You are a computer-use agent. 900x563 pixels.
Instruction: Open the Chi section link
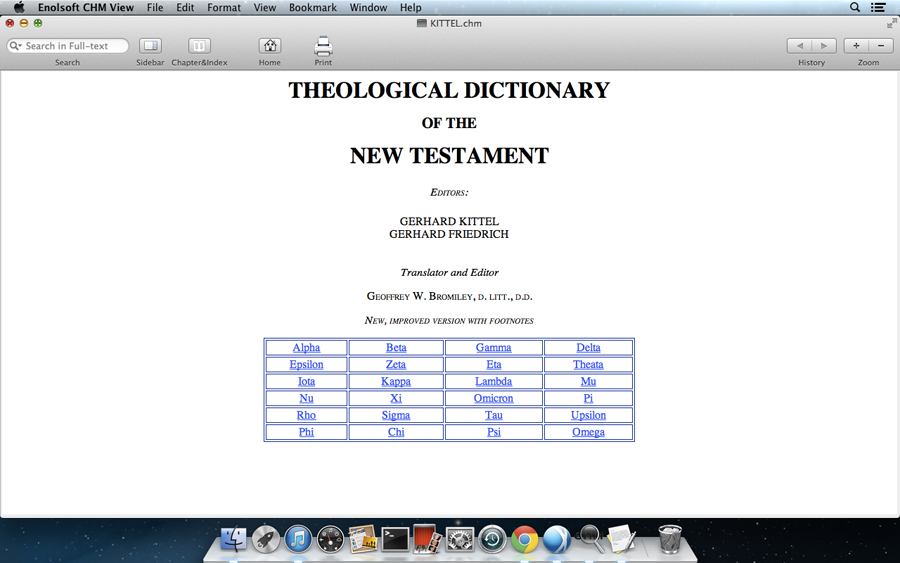(x=396, y=432)
